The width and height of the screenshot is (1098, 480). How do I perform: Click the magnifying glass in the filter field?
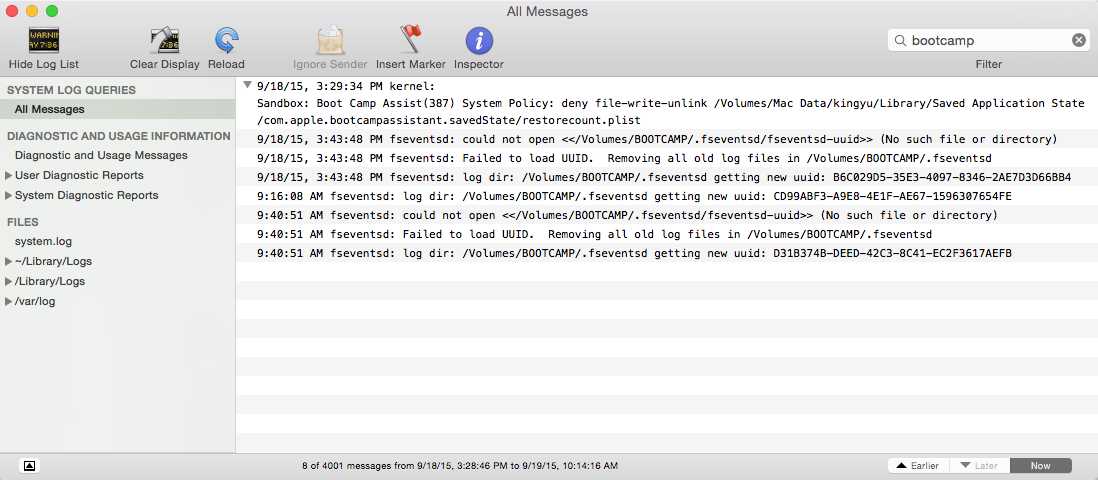tap(901, 41)
